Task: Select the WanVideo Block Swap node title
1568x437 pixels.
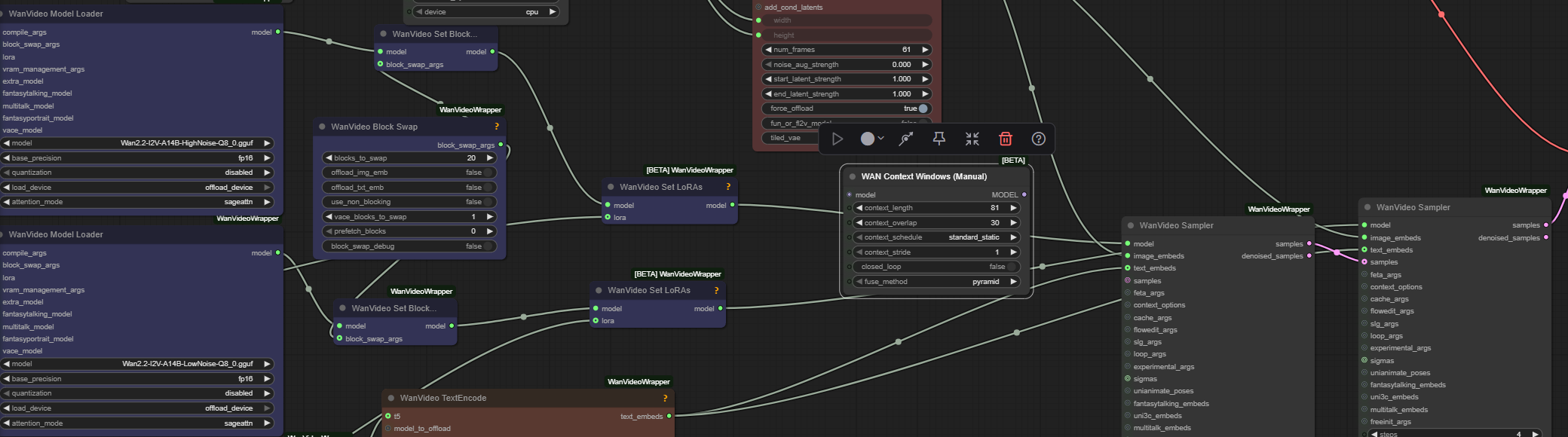Action: 374,127
